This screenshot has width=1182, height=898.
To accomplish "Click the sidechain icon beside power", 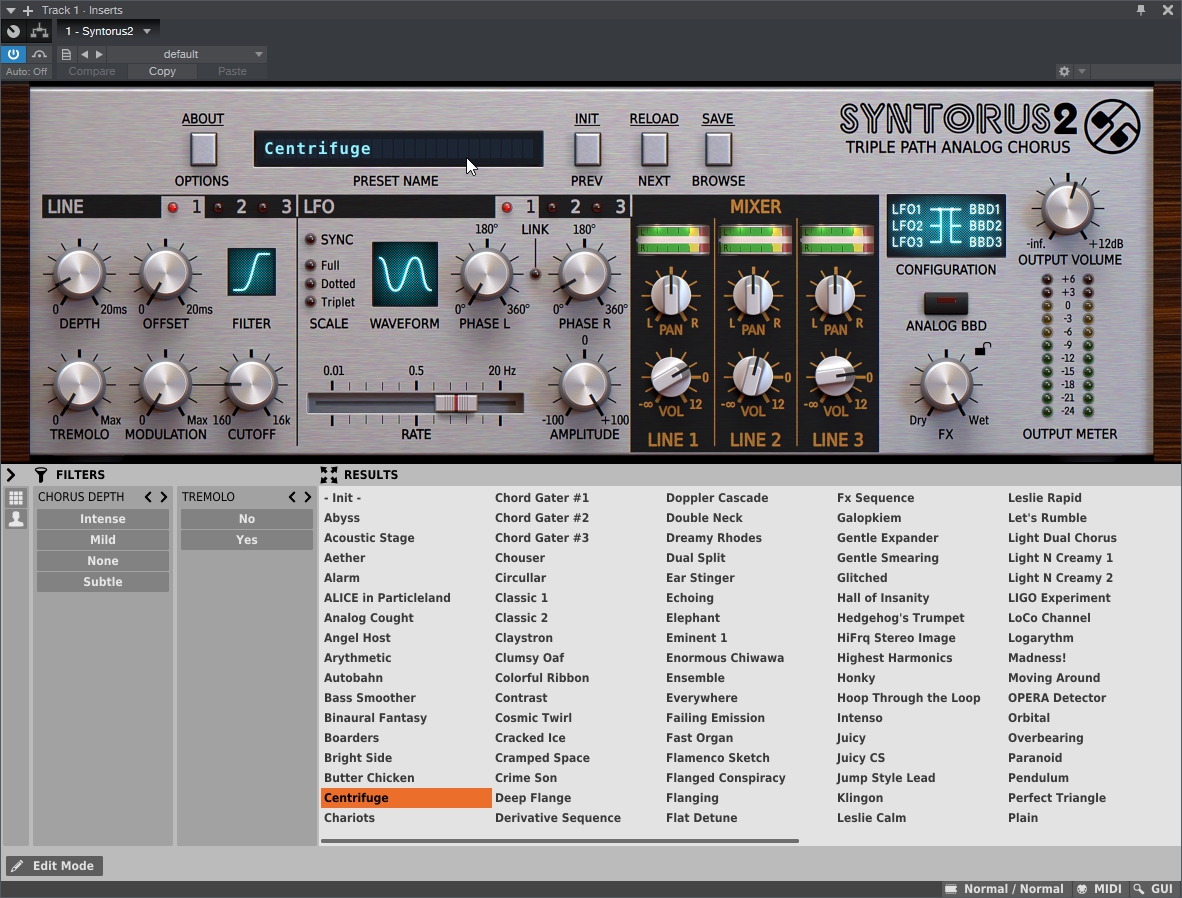I will (x=39, y=54).
